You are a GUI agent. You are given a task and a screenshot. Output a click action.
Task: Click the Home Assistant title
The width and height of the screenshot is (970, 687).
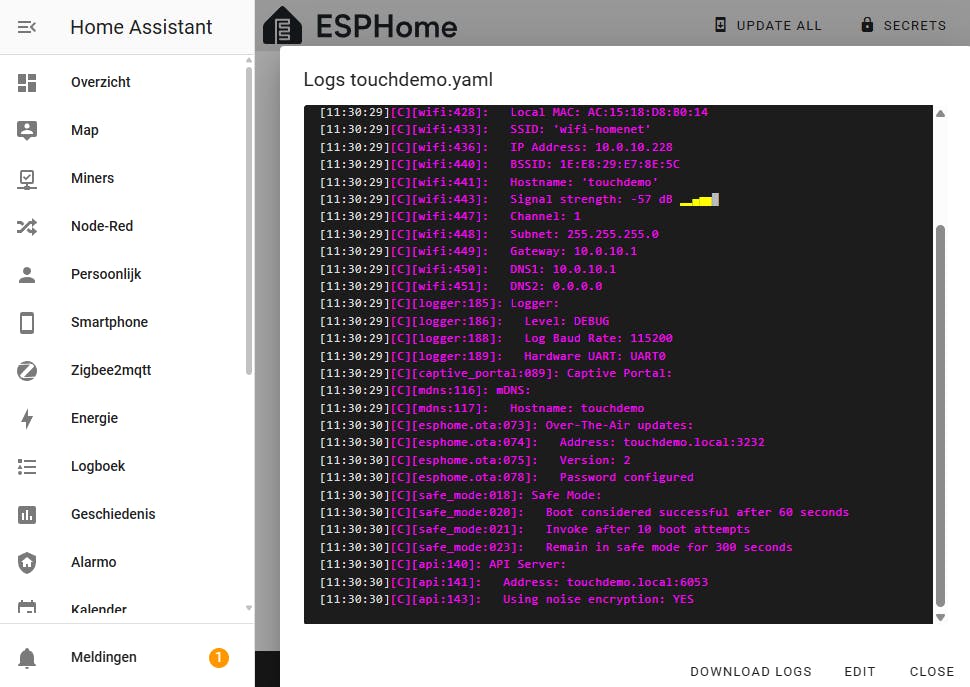tap(141, 27)
